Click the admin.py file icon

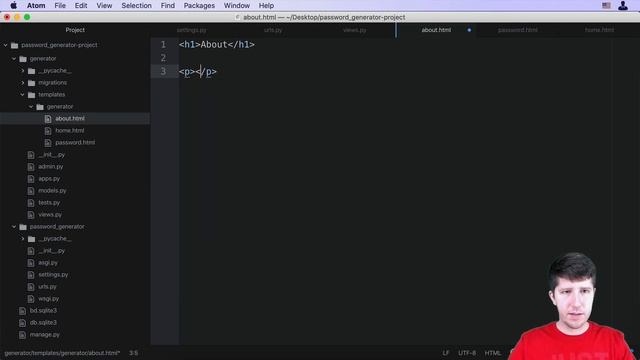coord(31,167)
